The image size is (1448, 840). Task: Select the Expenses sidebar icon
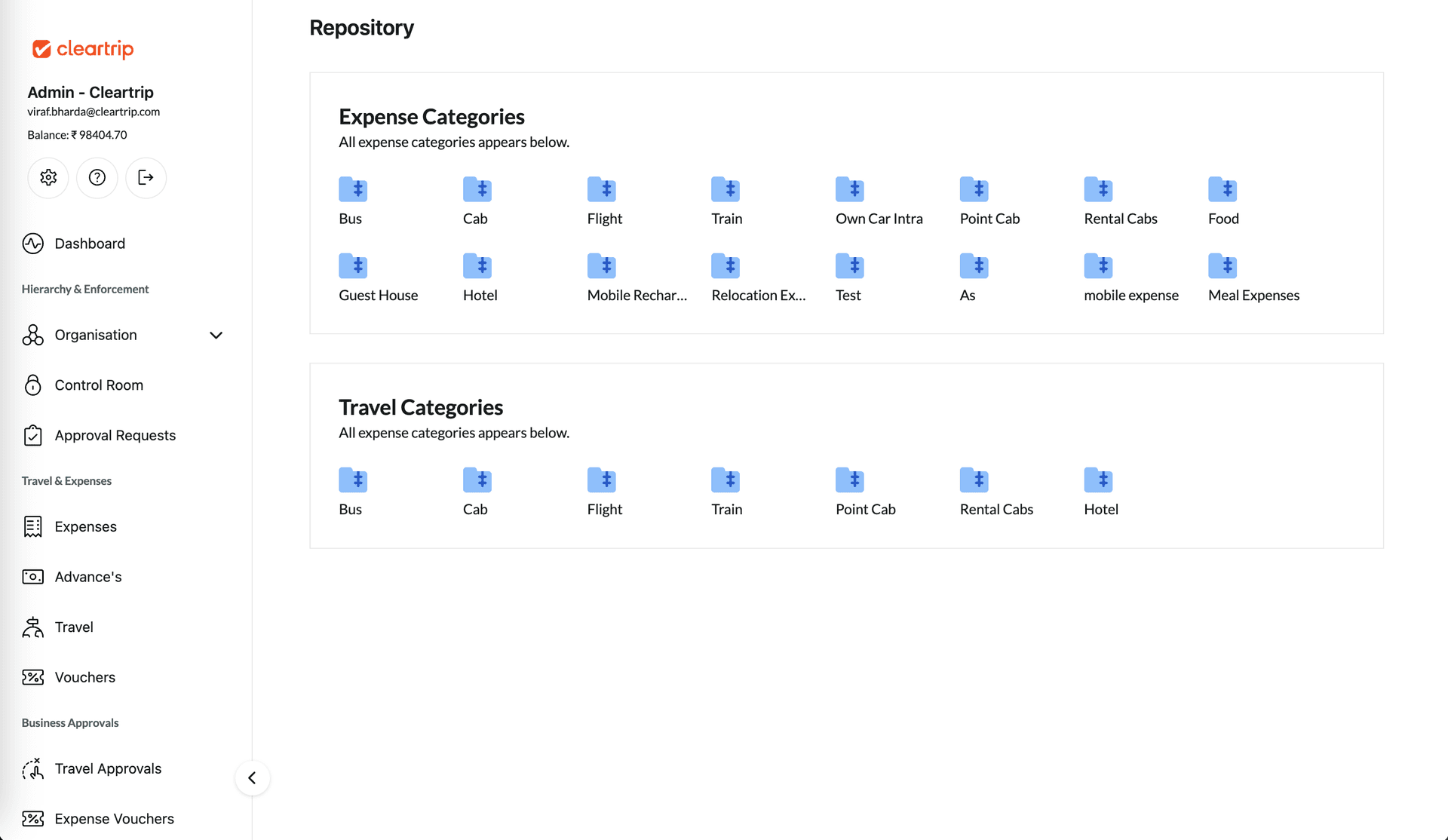pos(32,526)
